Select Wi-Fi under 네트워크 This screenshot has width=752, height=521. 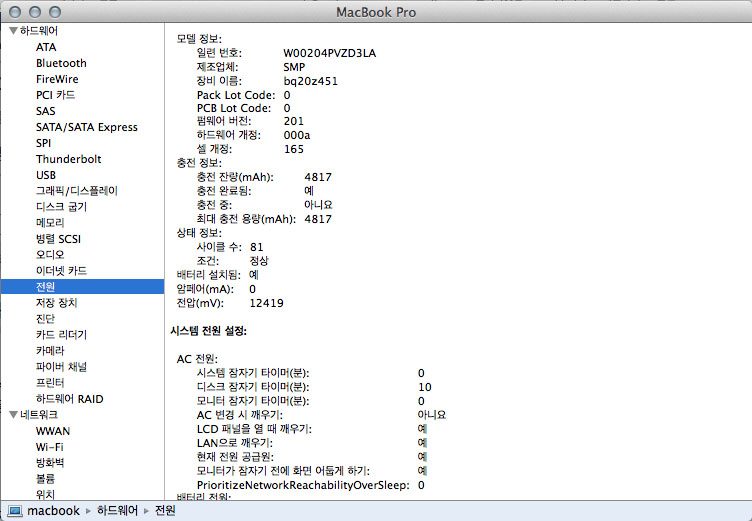click(49, 447)
